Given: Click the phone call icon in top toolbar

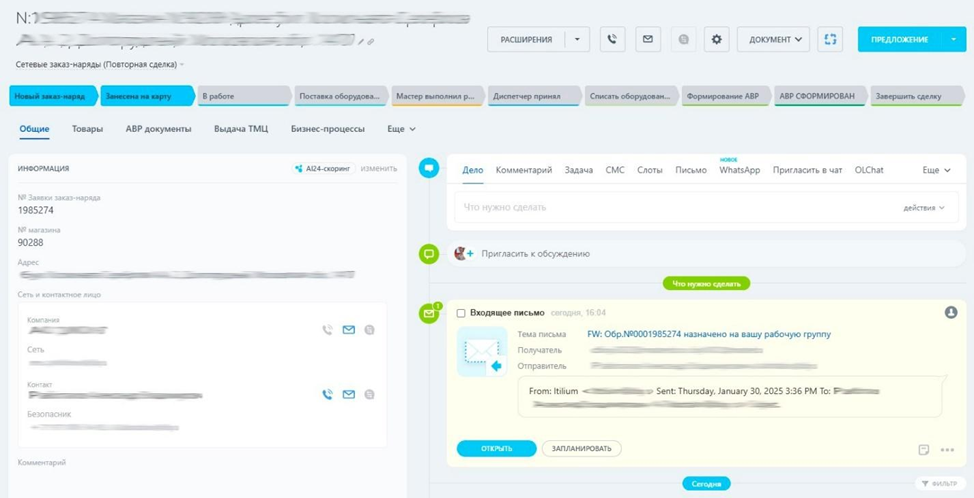Looking at the screenshot, I should pyautogui.click(x=612, y=39).
